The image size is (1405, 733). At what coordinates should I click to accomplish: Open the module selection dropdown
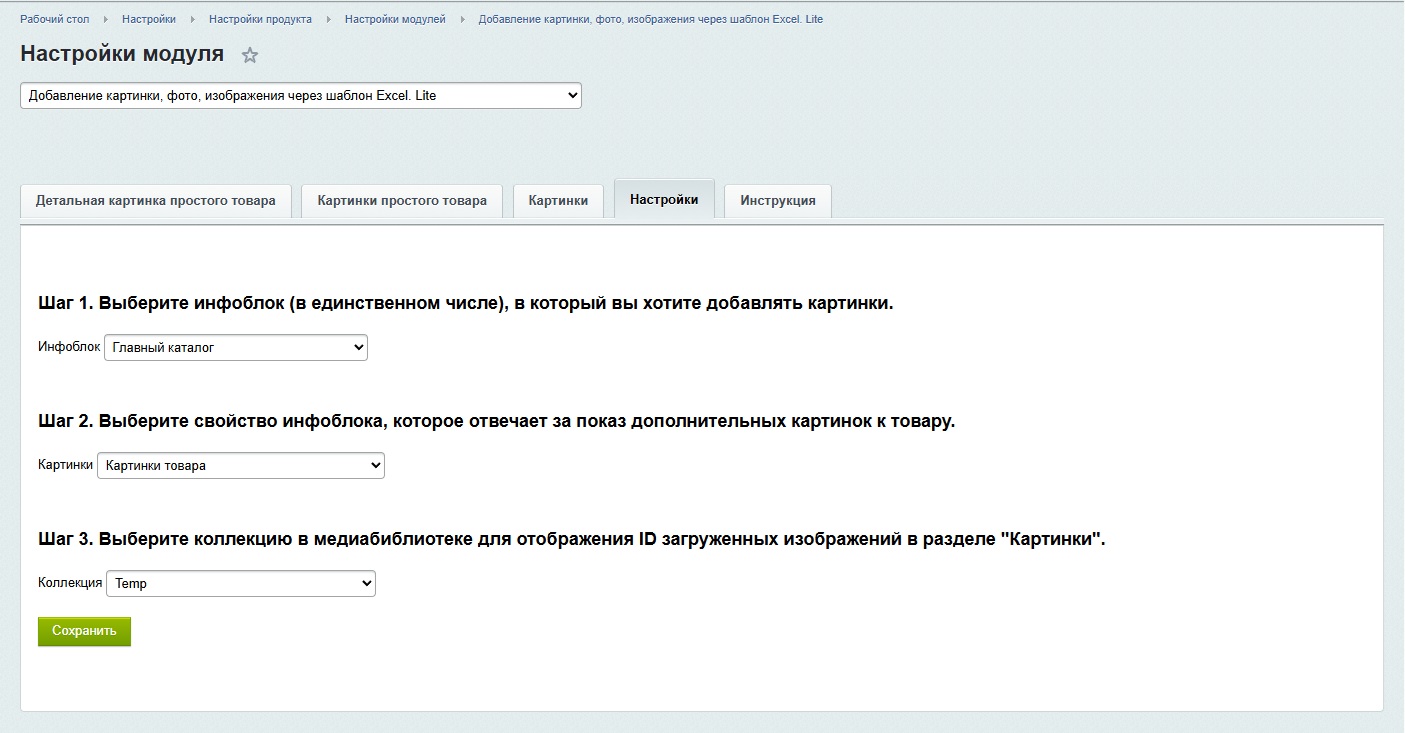tap(300, 96)
